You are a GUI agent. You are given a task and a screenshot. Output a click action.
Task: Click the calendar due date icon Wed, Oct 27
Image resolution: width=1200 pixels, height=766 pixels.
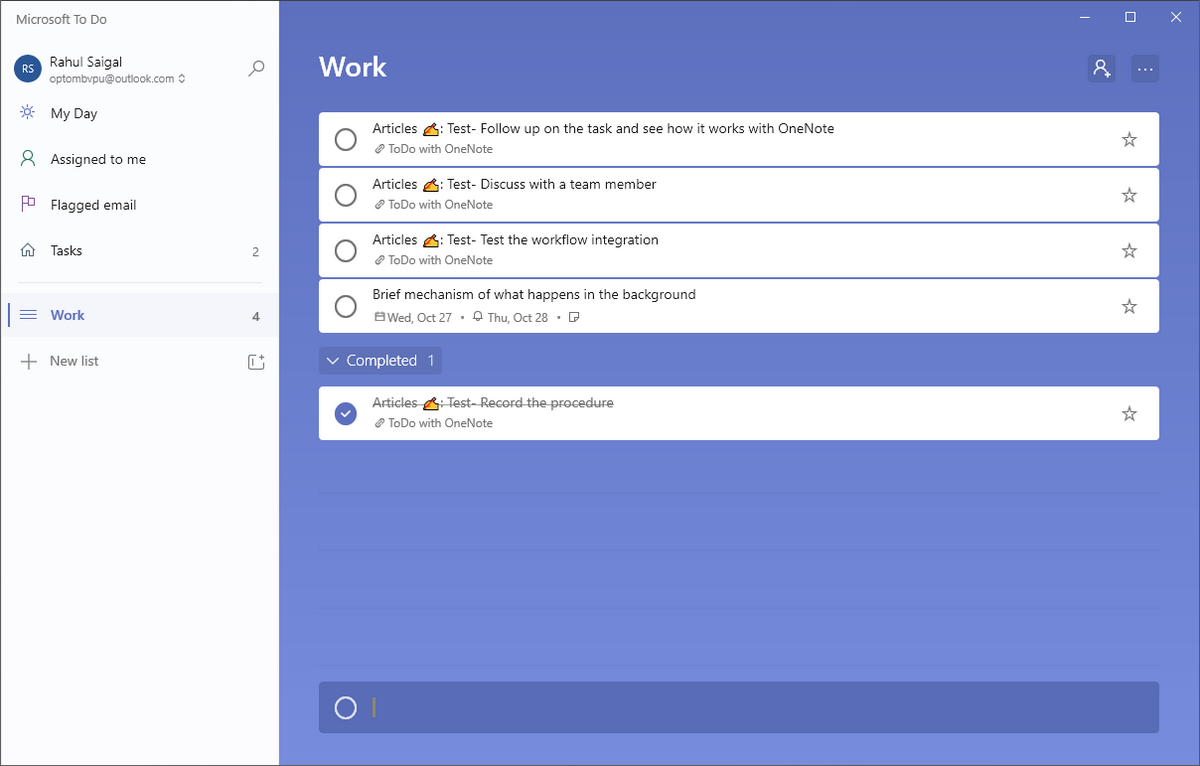tap(379, 317)
